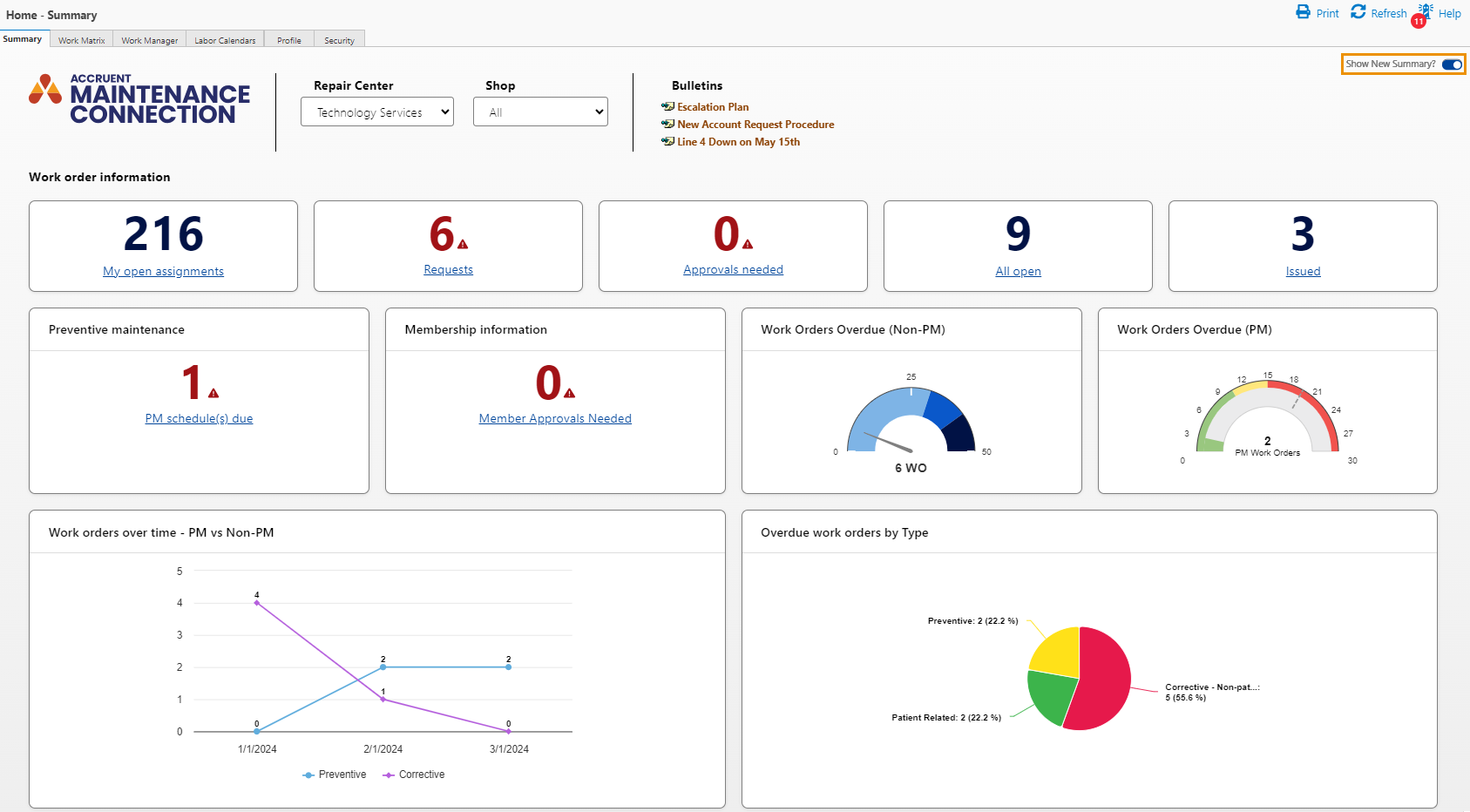The width and height of the screenshot is (1470, 812).
Task: Click the Refresh icon
Action: point(1358,12)
